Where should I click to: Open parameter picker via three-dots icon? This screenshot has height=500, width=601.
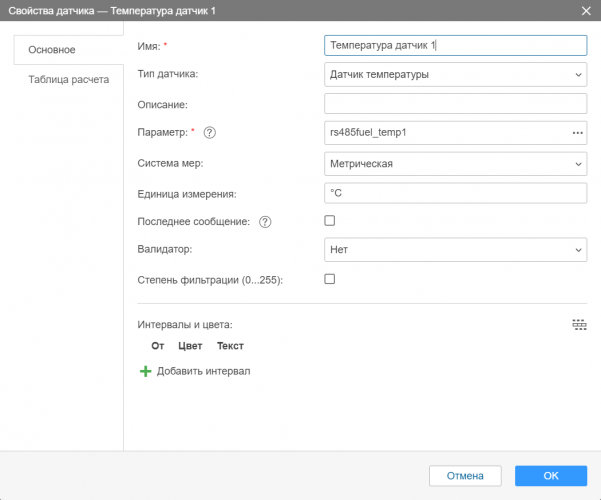point(577,132)
